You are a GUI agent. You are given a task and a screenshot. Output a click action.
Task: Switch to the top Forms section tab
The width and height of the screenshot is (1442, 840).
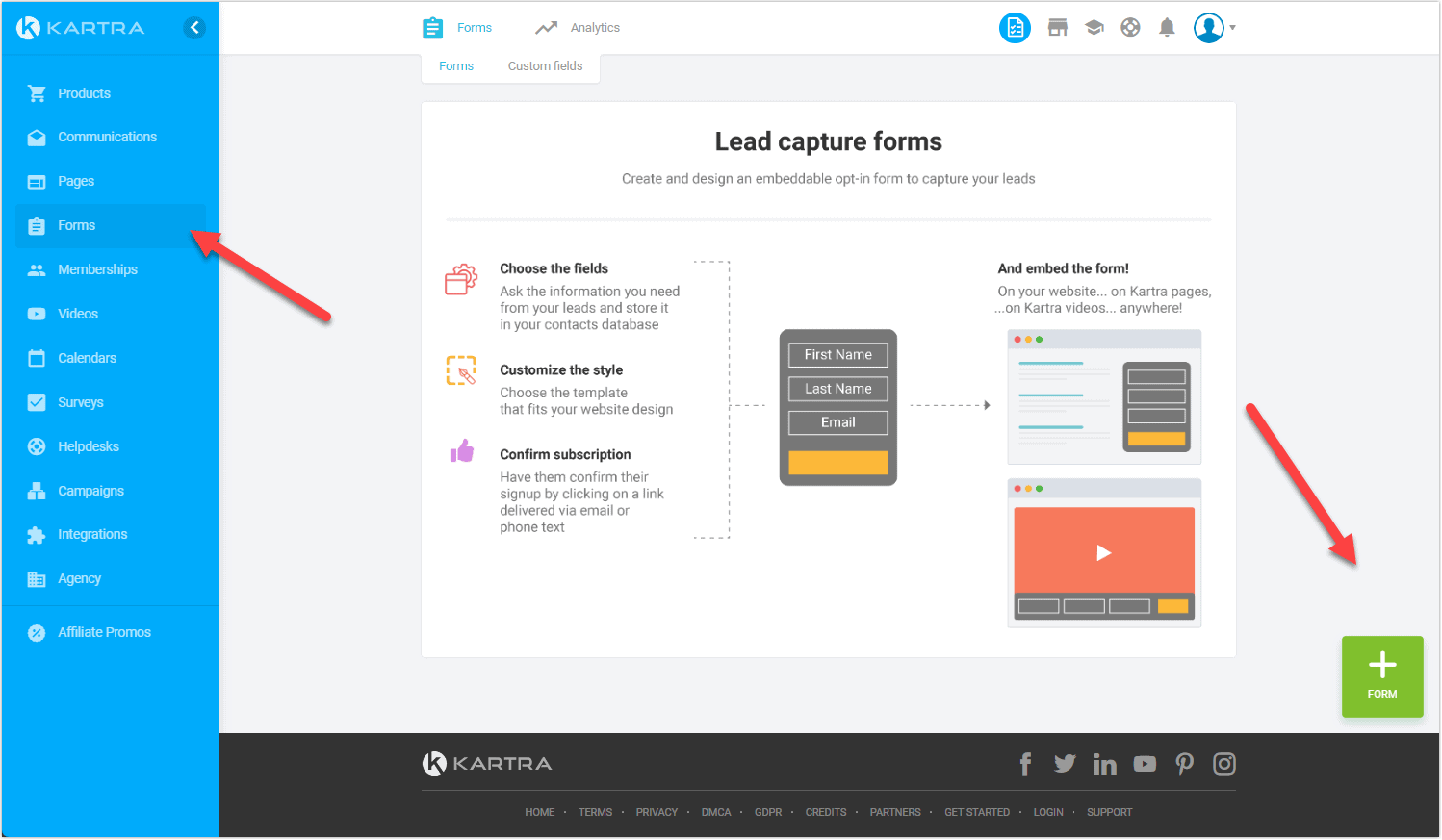pos(457,28)
